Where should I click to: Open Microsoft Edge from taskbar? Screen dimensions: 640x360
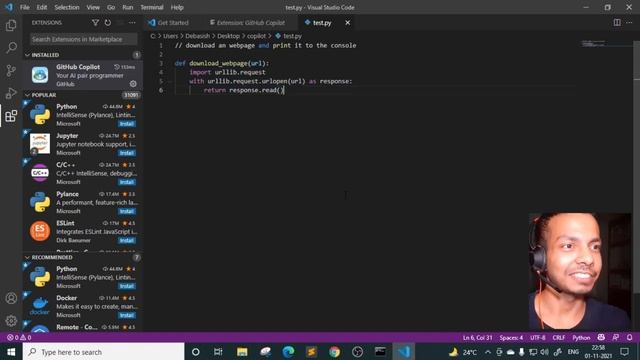pos(288,352)
